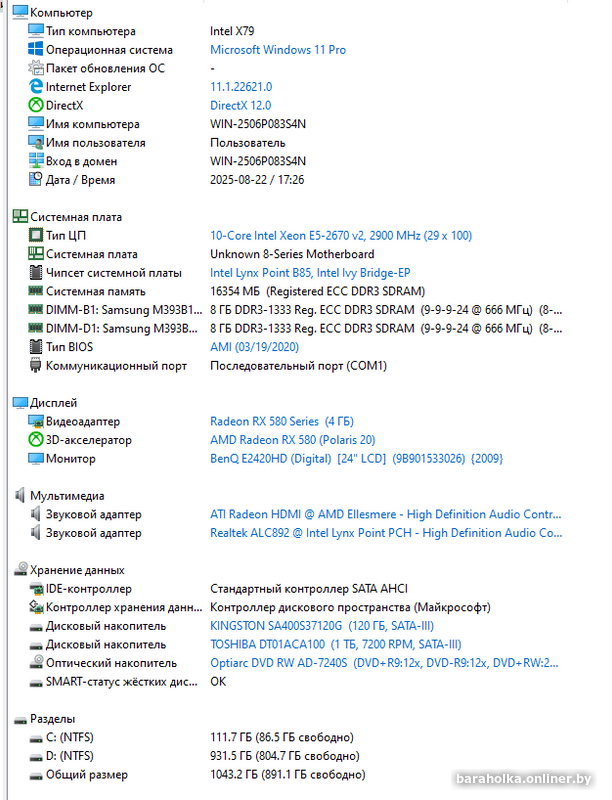Open the ATI Radeon HDMI audio link
The width and height of the screenshot is (612, 800).
pos(386,514)
